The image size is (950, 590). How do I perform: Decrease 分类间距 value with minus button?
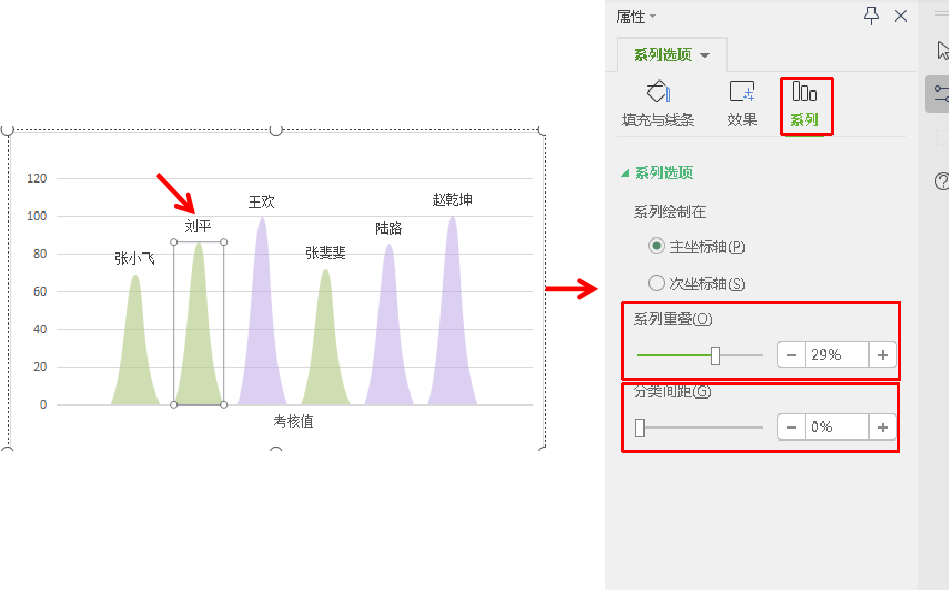(x=791, y=427)
